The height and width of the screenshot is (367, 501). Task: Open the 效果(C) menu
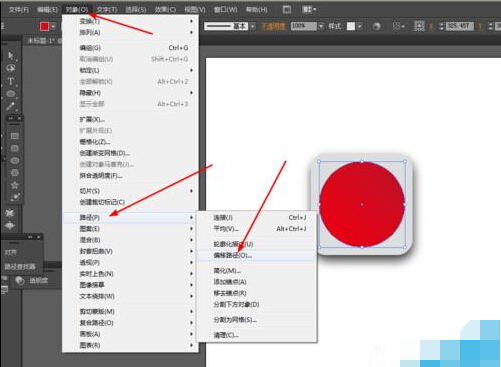[165, 10]
